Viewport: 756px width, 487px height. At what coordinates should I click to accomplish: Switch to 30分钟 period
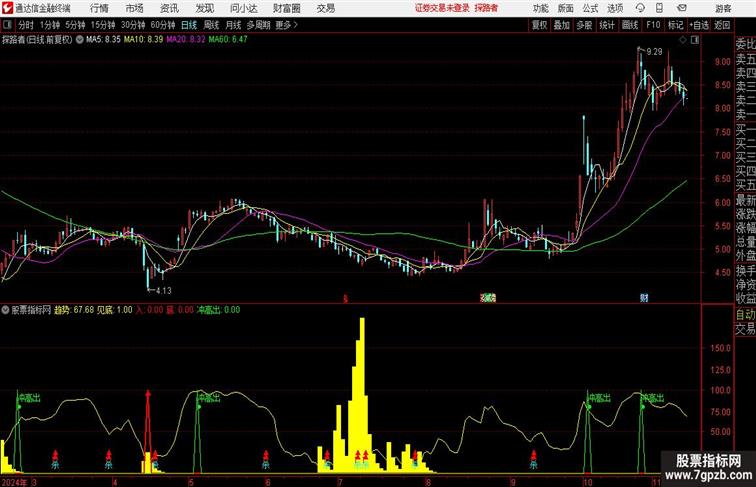point(133,25)
